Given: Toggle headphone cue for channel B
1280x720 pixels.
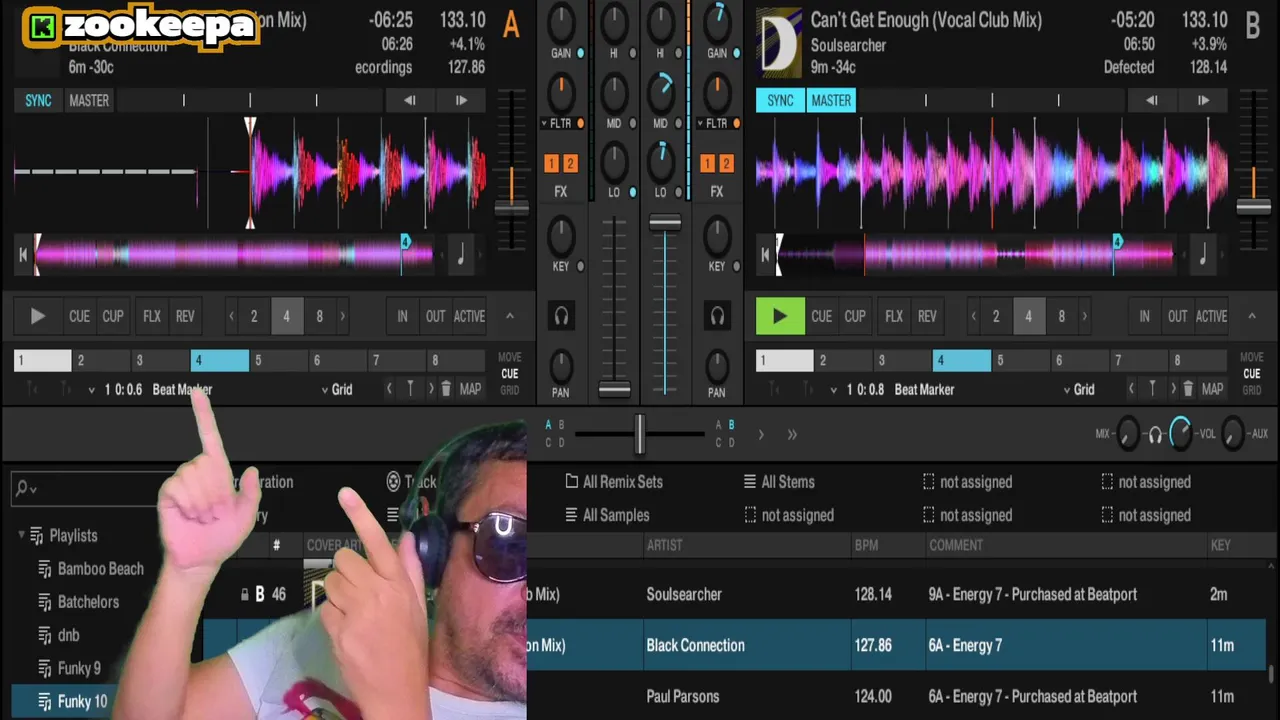Looking at the screenshot, I should pyautogui.click(x=717, y=316).
